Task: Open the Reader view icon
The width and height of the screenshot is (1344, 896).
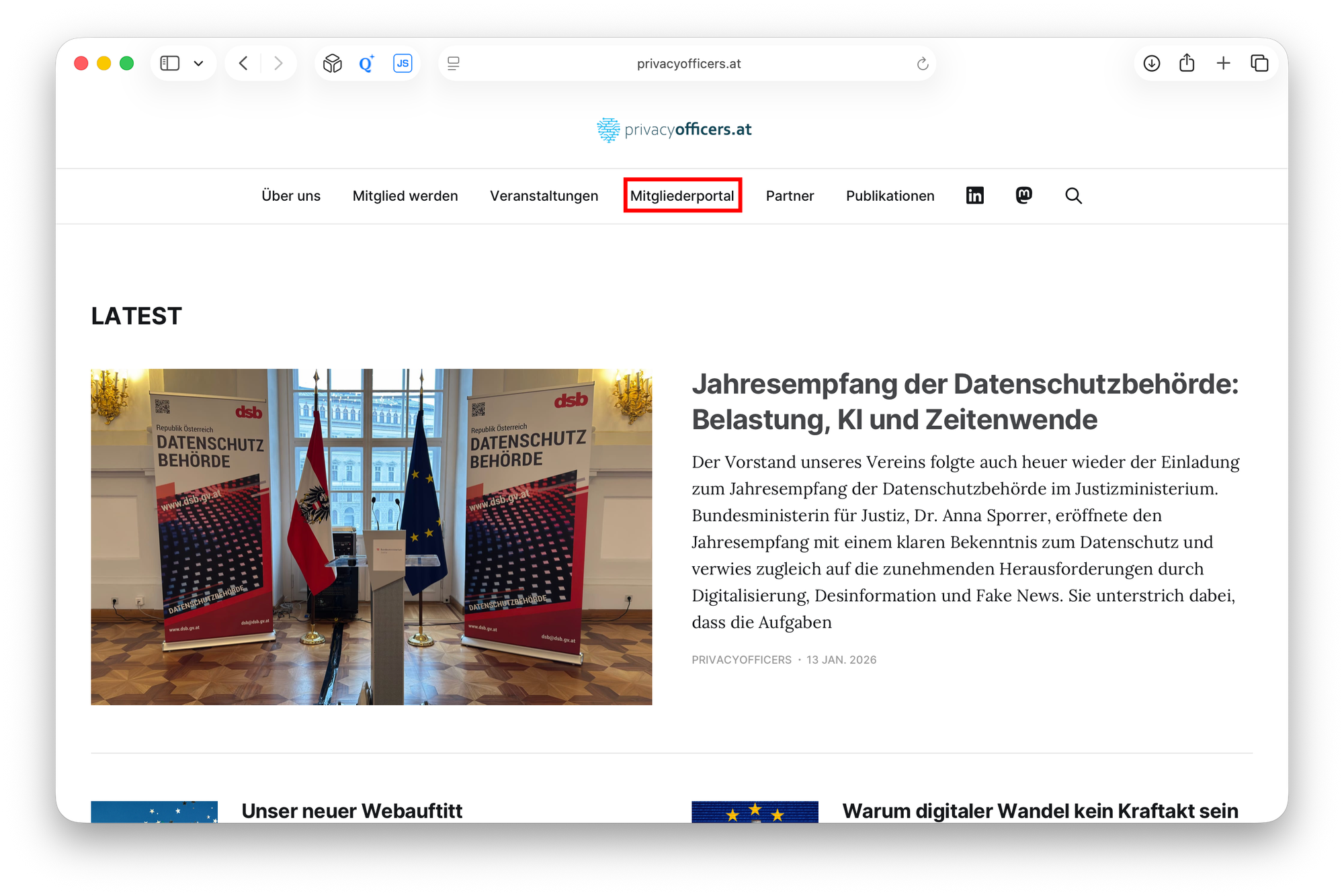Action: [x=454, y=63]
